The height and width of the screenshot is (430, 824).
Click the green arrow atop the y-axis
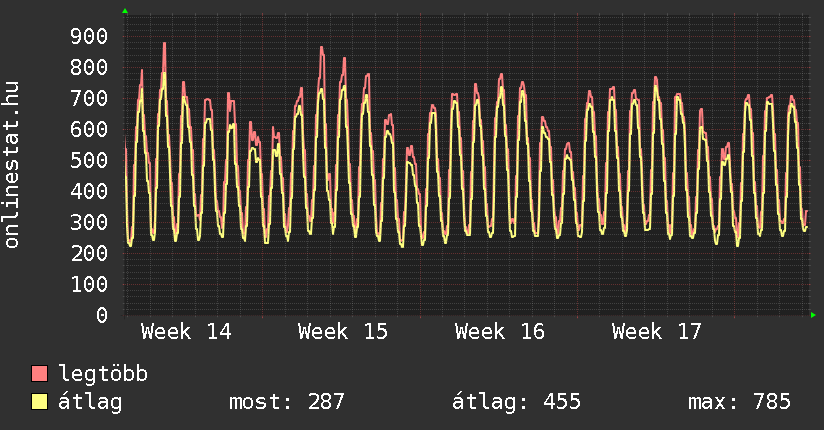[x=125, y=11]
